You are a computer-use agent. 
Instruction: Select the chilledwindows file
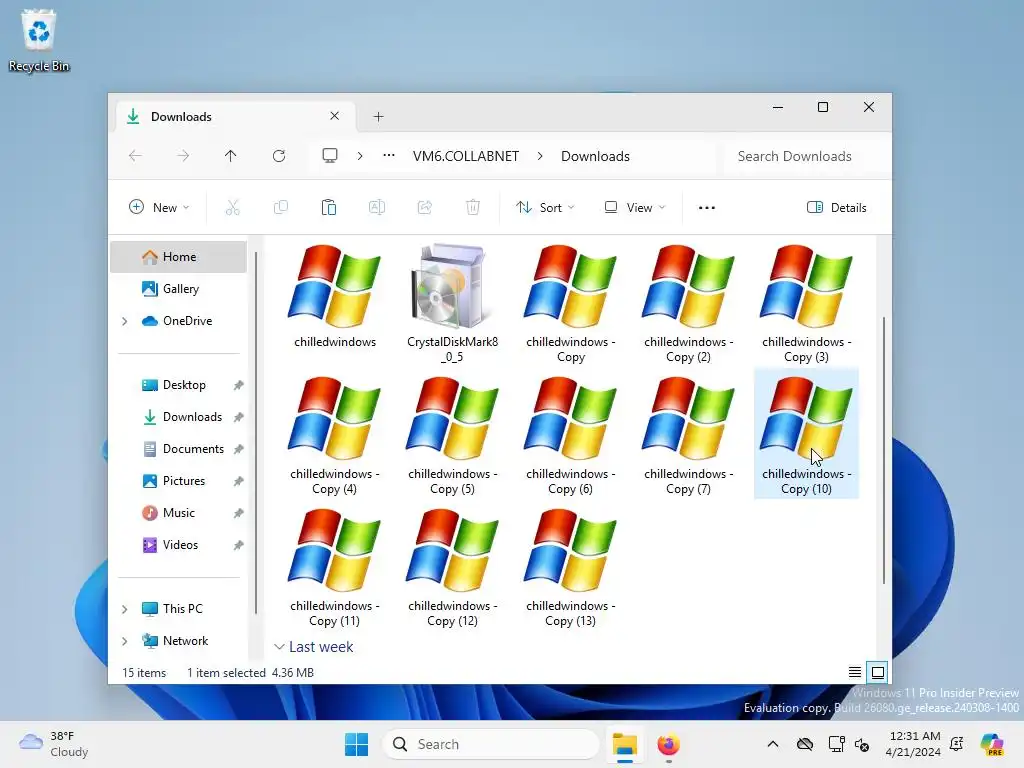[334, 296]
